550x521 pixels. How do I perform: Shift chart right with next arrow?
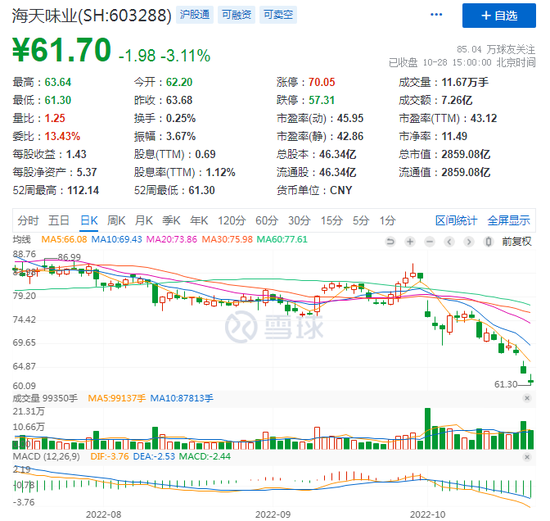[469, 242]
